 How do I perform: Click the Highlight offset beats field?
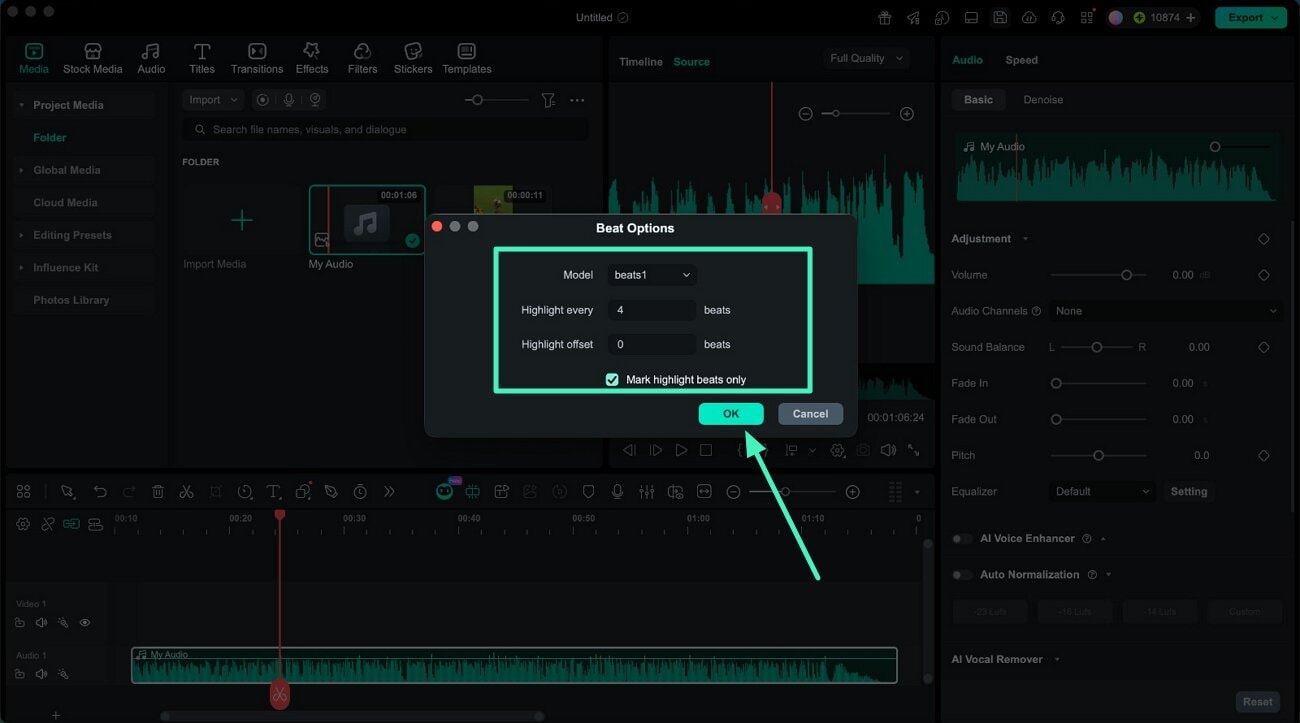pyautogui.click(x=651, y=344)
